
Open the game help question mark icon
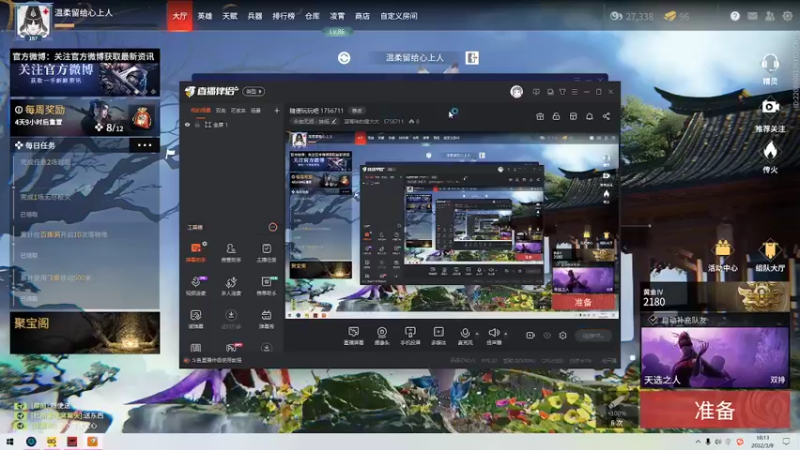pos(735,16)
